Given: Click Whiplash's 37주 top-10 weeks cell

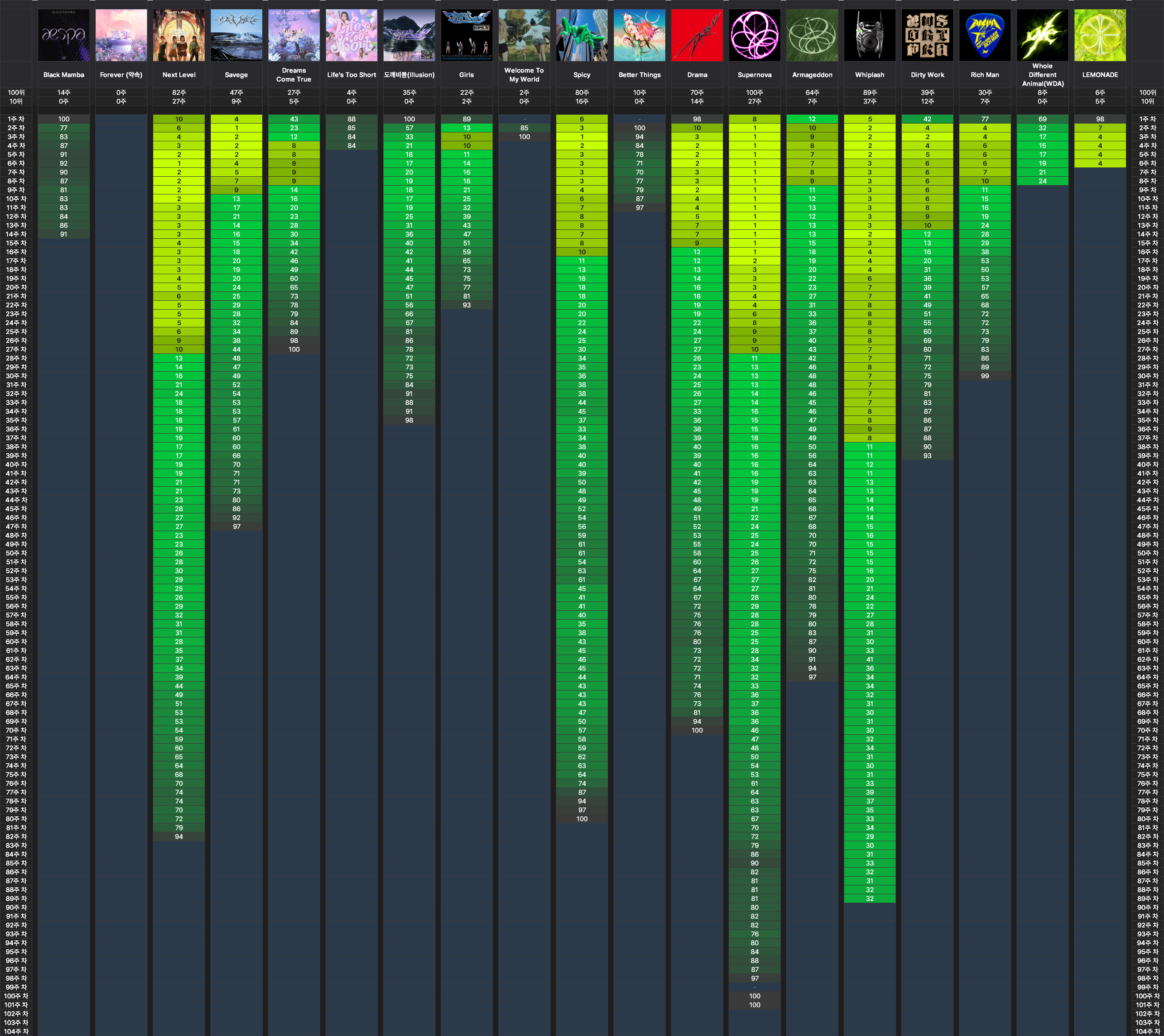Looking at the screenshot, I should click(x=869, y=101).
